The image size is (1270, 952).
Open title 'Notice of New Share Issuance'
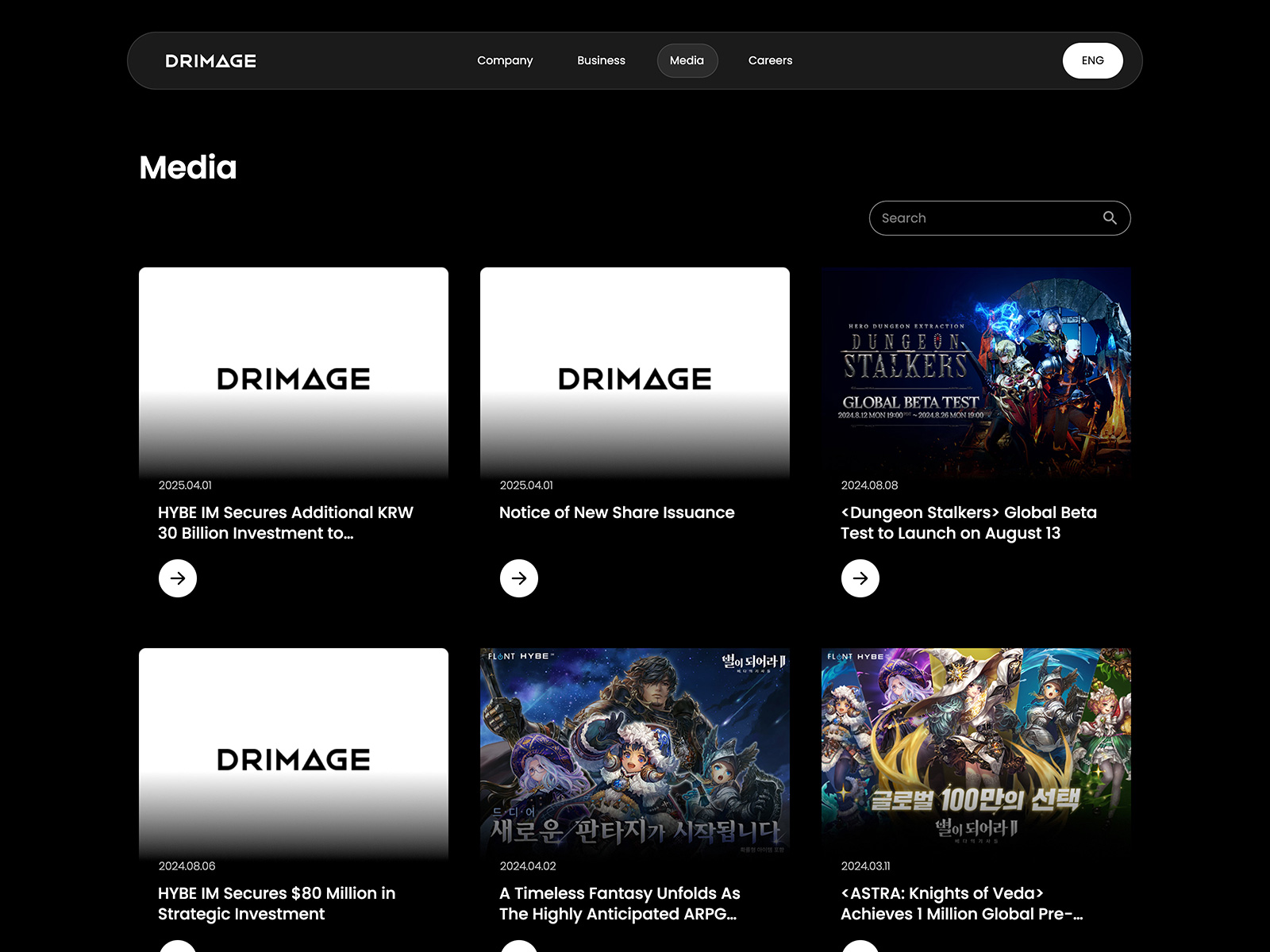click(617, 512)
